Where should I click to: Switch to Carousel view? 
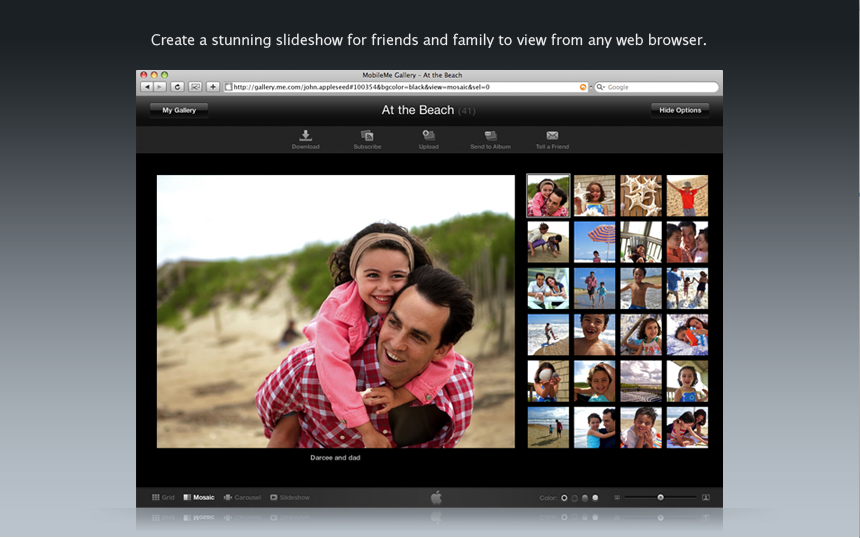click(x=242, y=497)
